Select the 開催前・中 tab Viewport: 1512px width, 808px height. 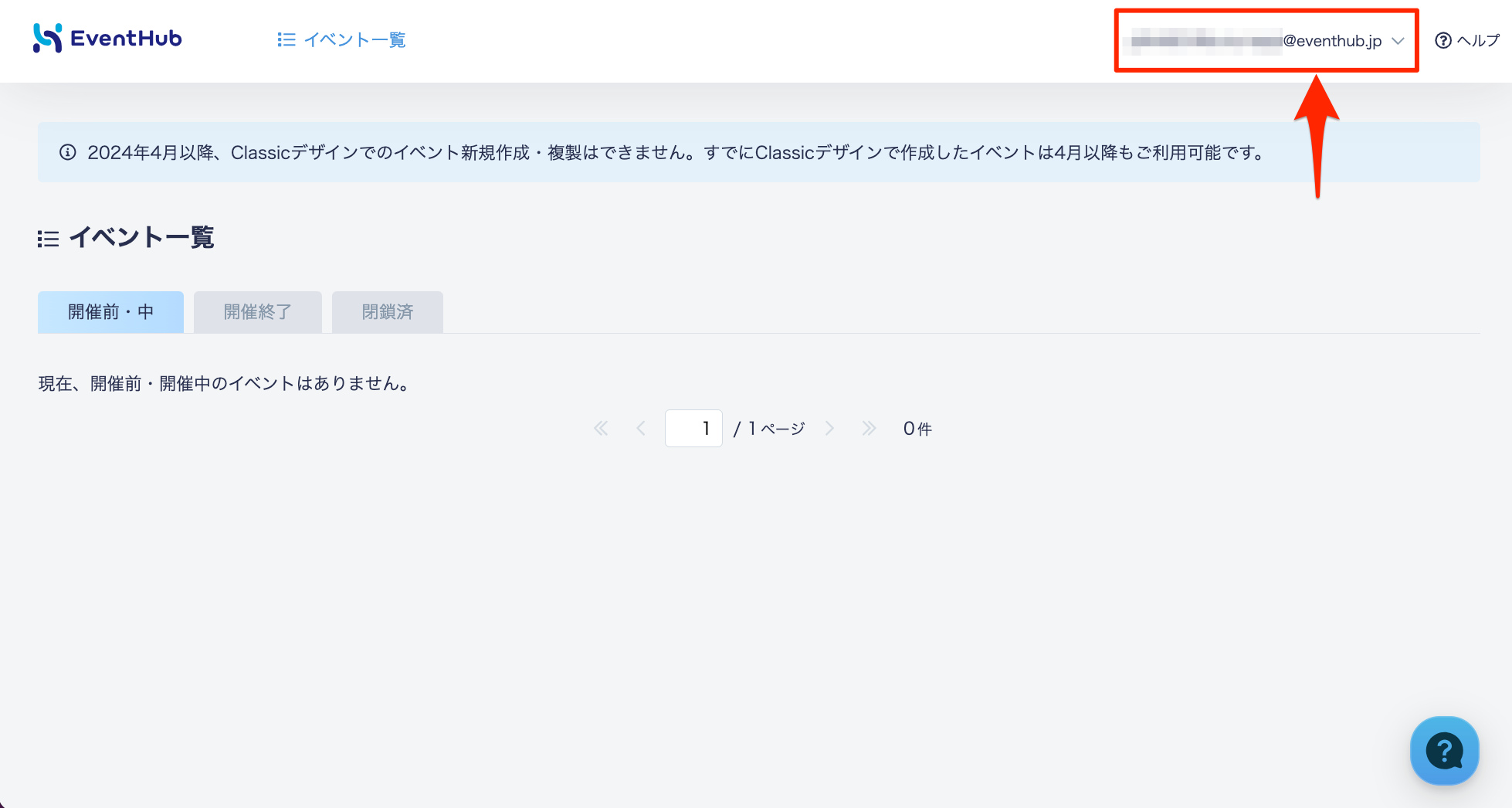[x=110, y=312]
